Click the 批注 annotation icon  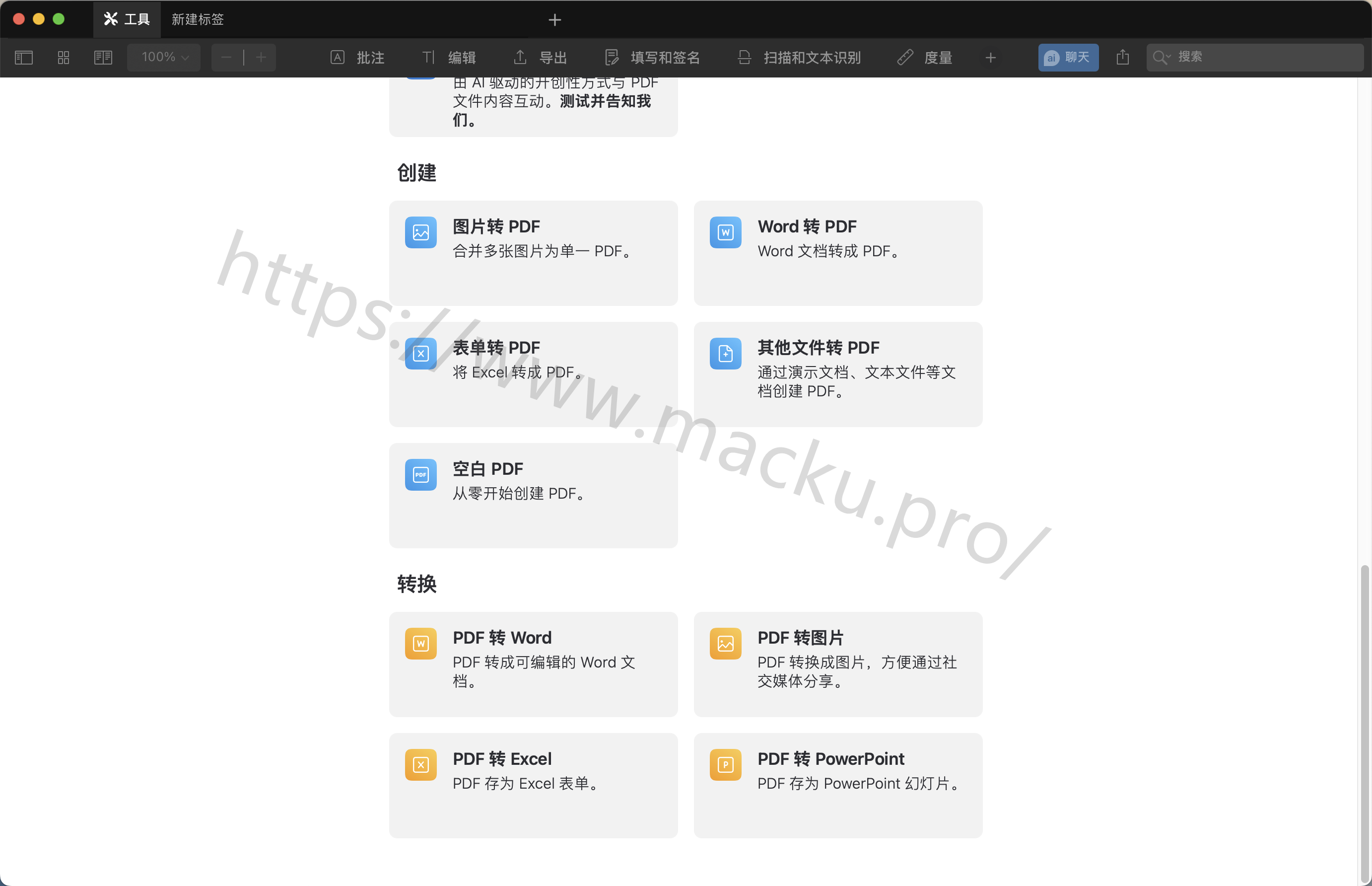click(x=338, y=57)
